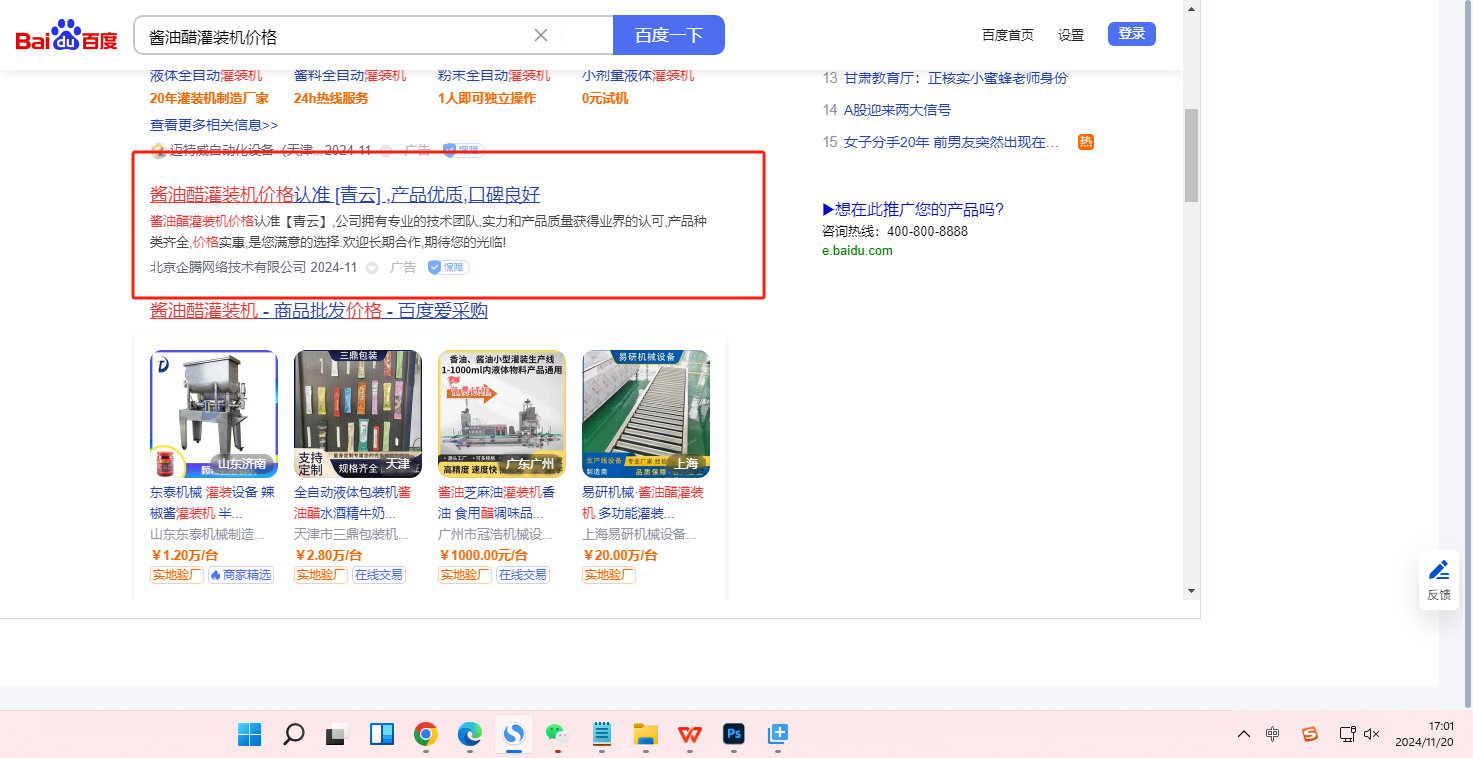Open trending item 甘肃教育厅：正核实小蜜蜂老师身份
Image resolution: width=1473 pixels, height=758 pixels.
pyautogui.click(x=956, y=78)
